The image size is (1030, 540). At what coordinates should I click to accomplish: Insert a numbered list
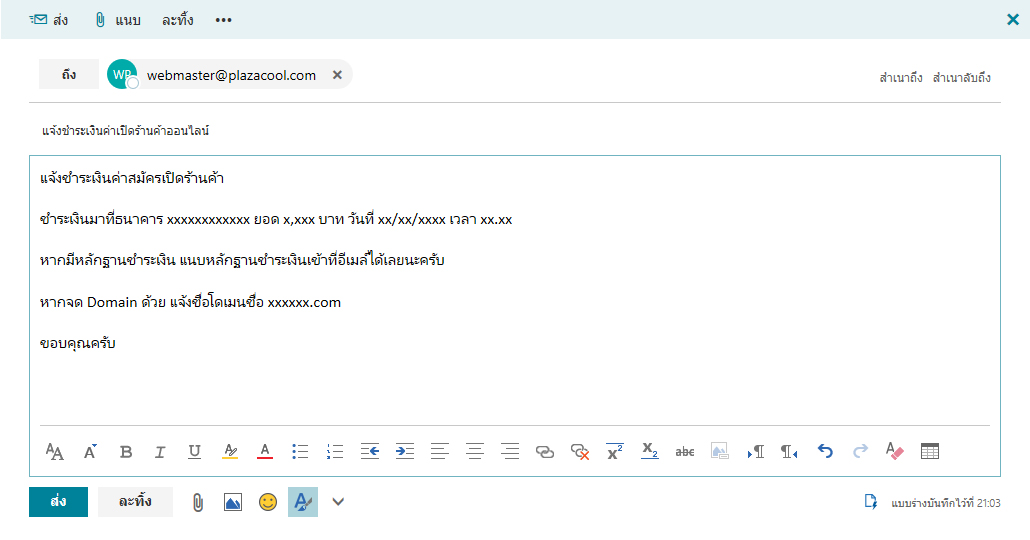click(x=335, y=452)
